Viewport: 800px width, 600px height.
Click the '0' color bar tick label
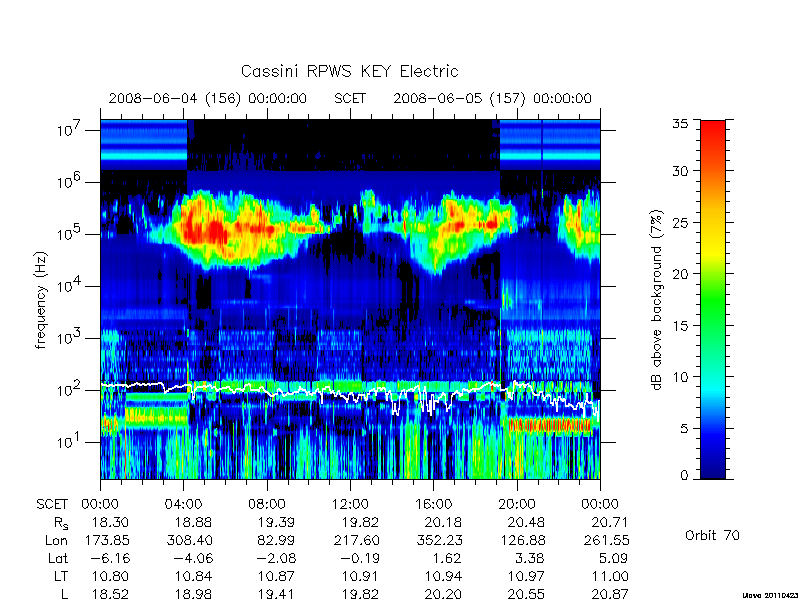pos(683,476)
